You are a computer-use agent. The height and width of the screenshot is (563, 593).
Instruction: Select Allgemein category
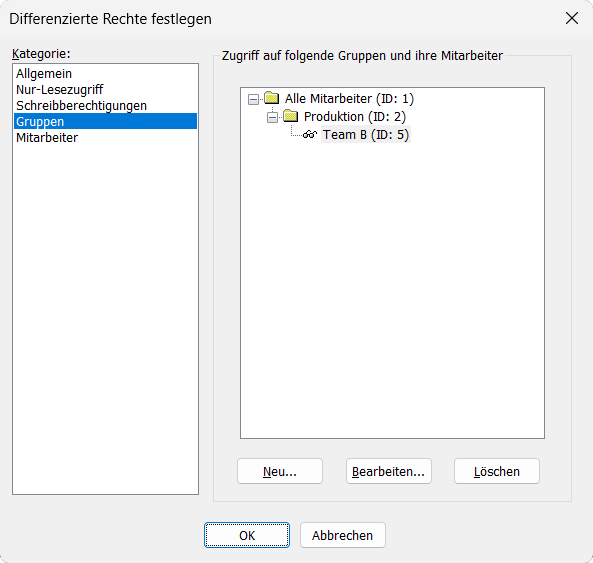pyautogui.click(x=105, y=73)
